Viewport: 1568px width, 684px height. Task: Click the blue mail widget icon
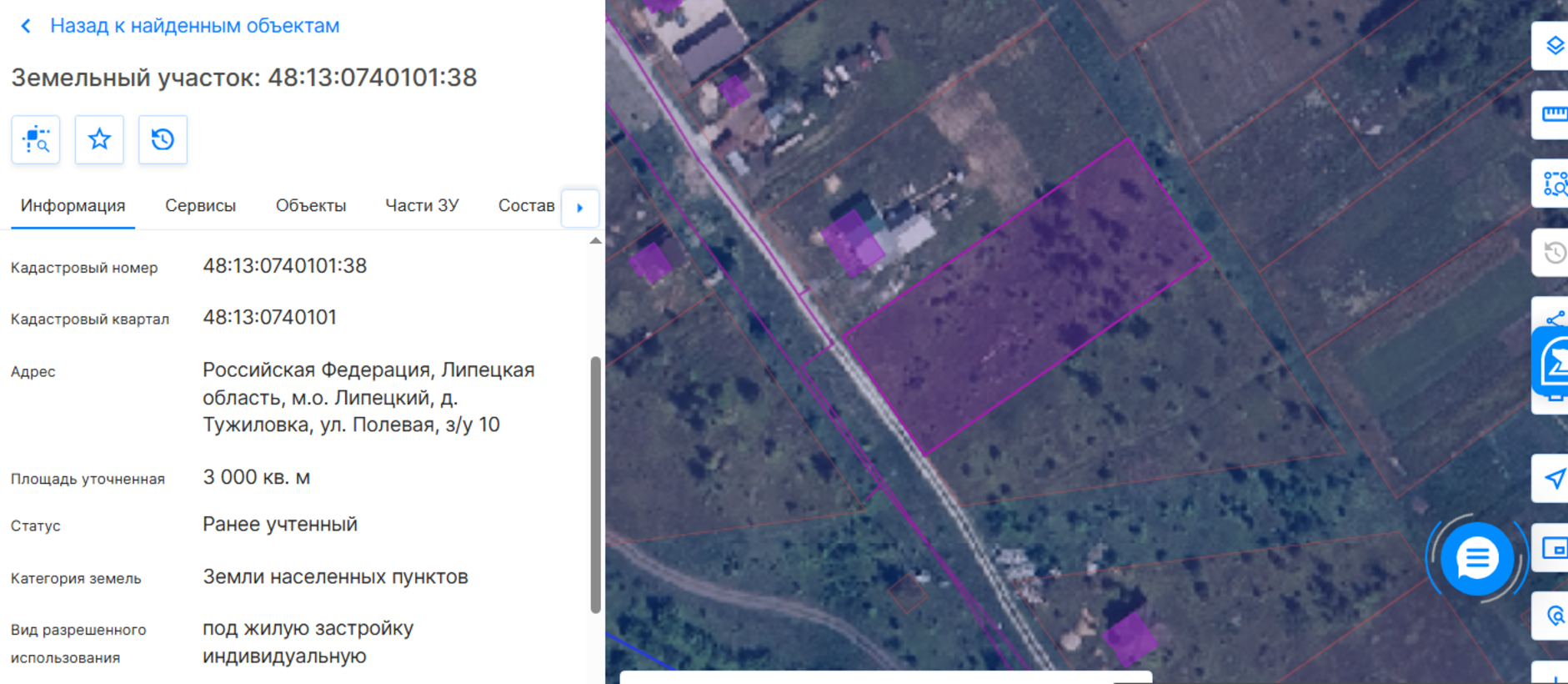[1551, 361]
